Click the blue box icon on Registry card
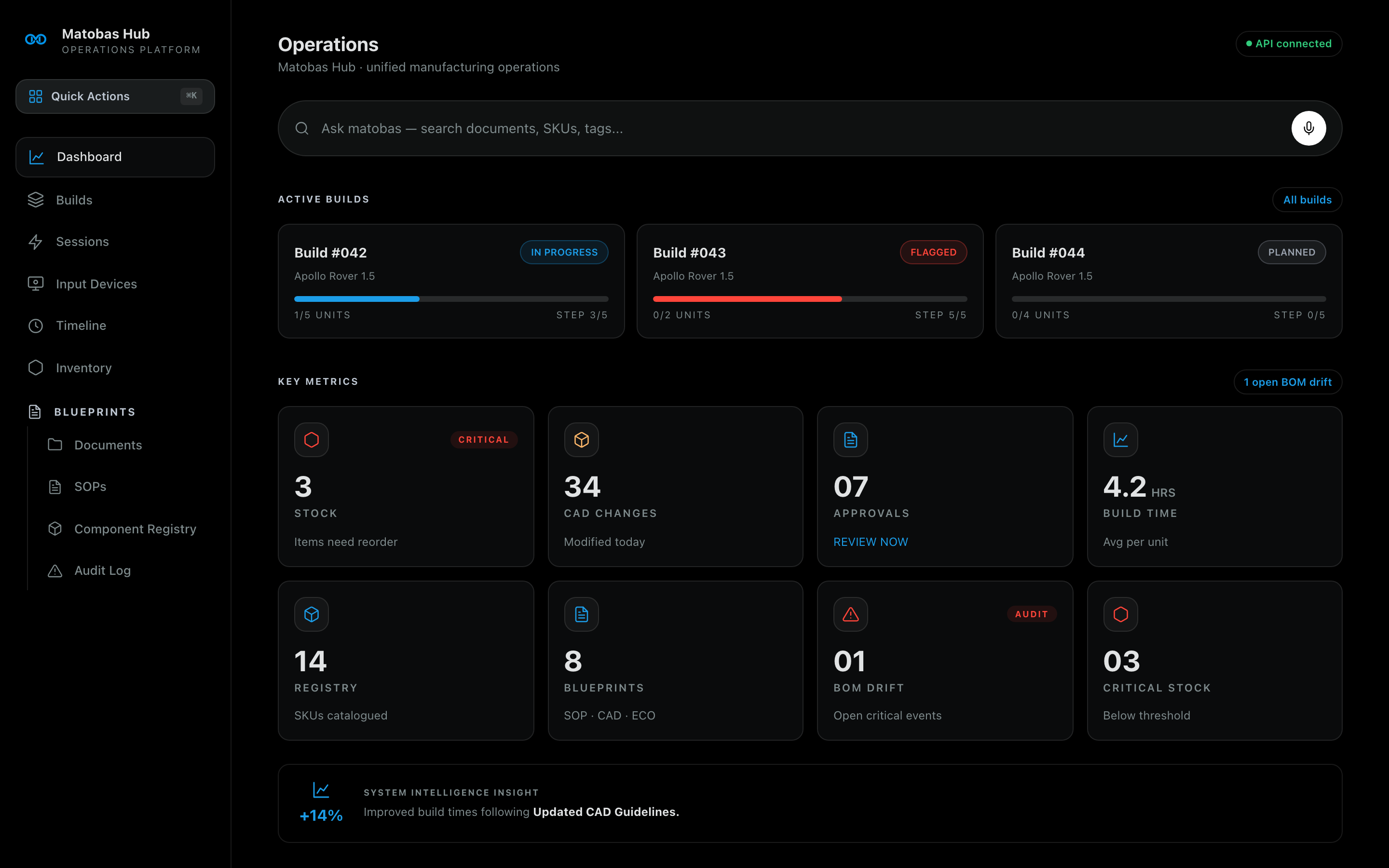Viewport: 1389px width, 868px height. 312,614
